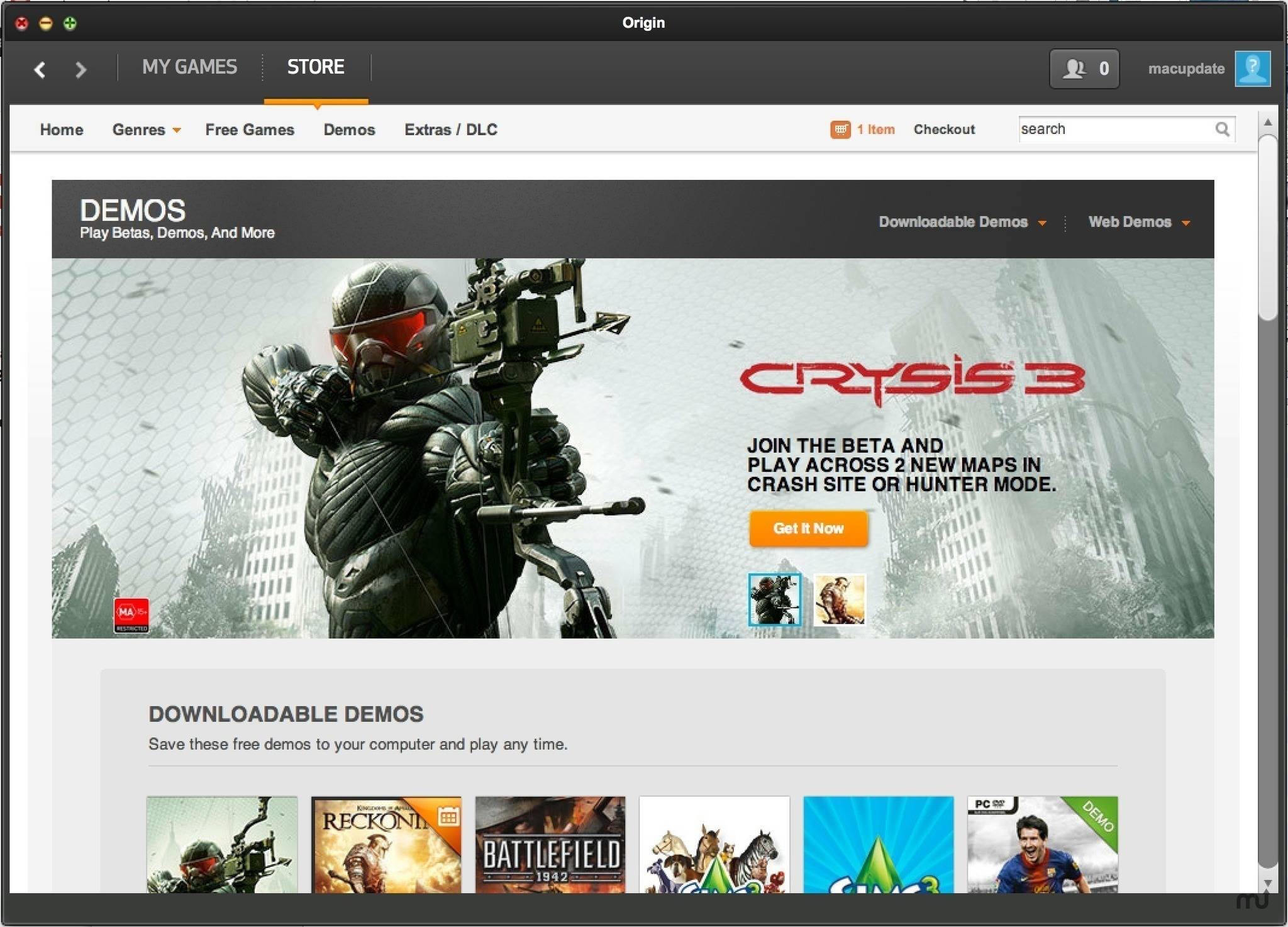Click the macupdate username

[x=1186, y=69]
